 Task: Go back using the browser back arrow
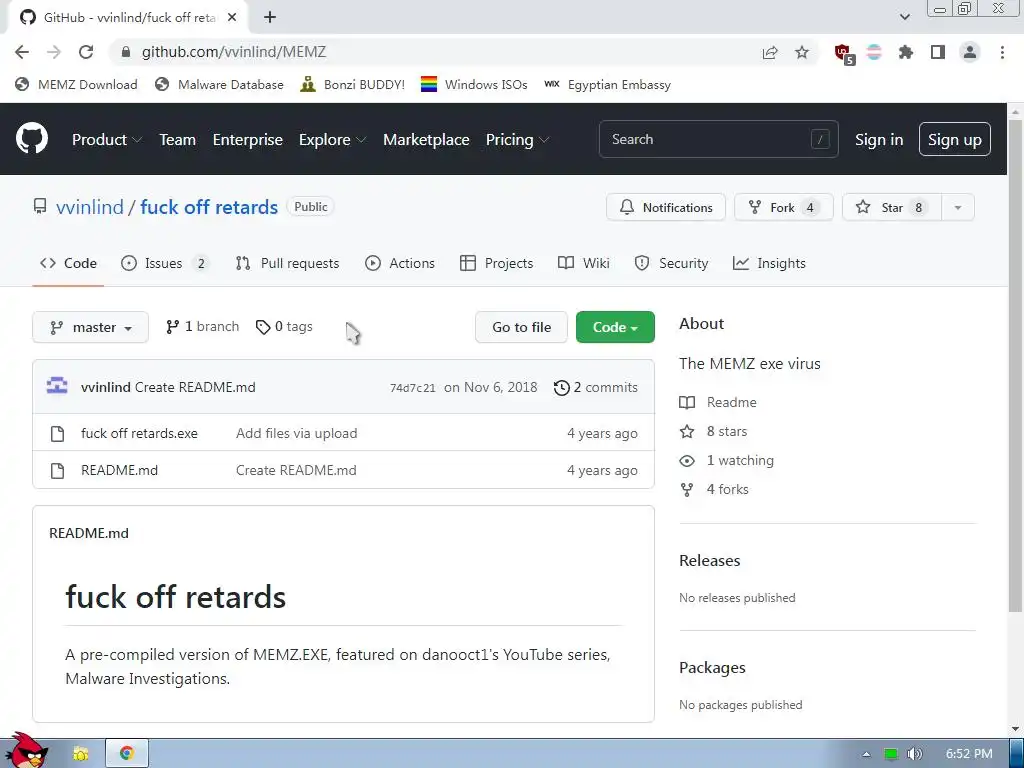point(22,52)
